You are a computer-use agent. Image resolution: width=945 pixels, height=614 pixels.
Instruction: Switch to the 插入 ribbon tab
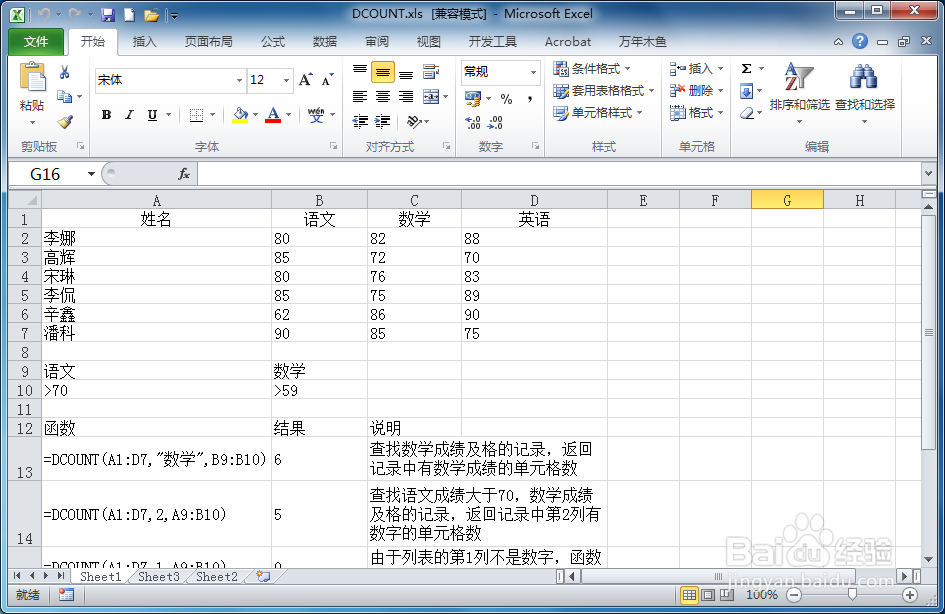145,42
